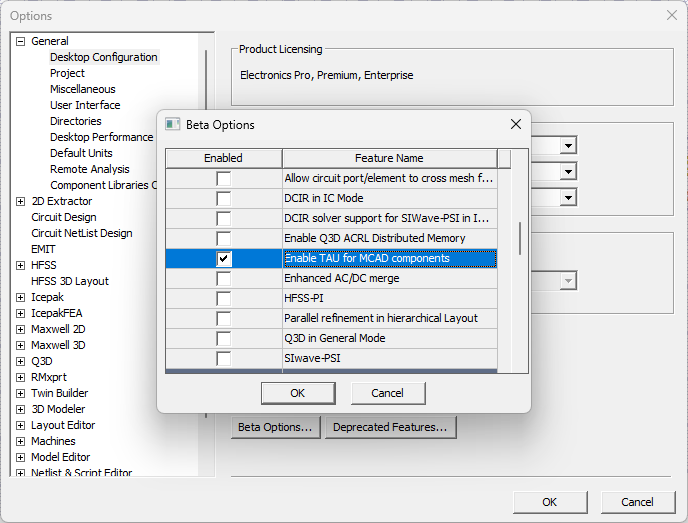Expand the Model Editor tree node
Image resolution: width=688 pixels, height=523 pixels.
click(x=20, y=458)
